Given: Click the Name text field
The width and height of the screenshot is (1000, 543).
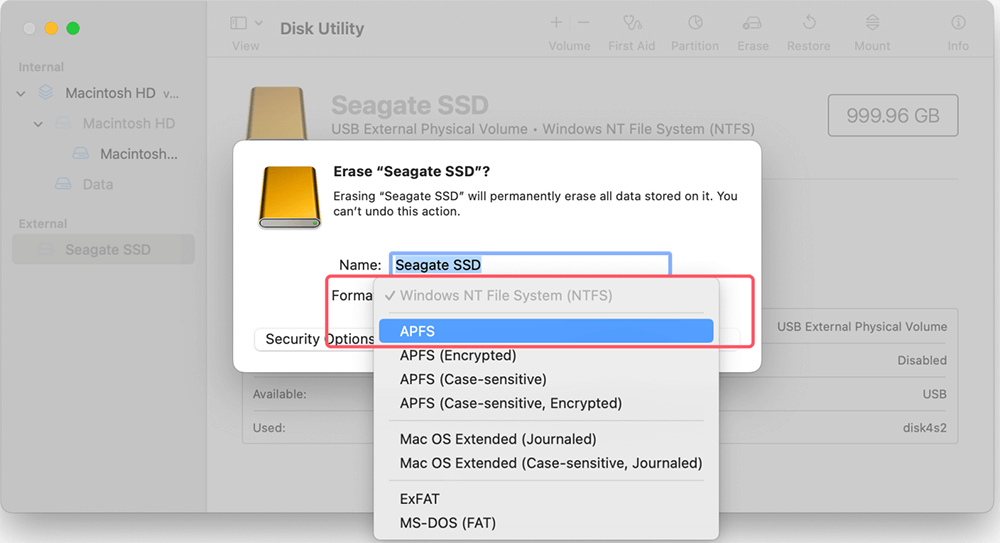Looking at the screenshot, I should 529,265.
